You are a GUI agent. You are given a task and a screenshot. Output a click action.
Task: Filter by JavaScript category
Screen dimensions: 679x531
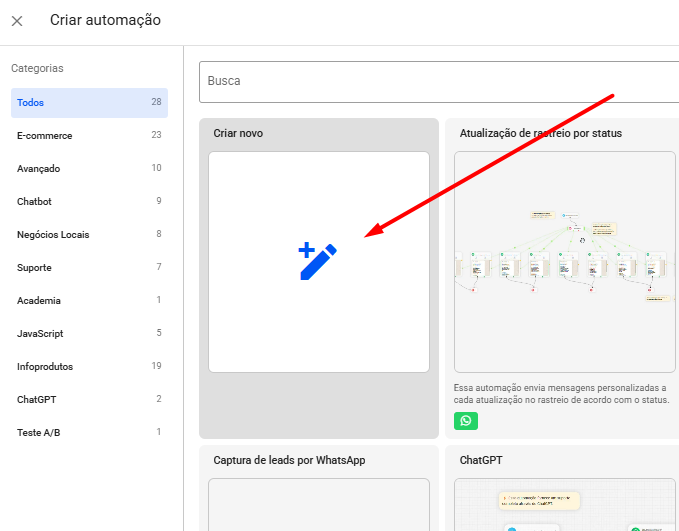pos(89,334)
